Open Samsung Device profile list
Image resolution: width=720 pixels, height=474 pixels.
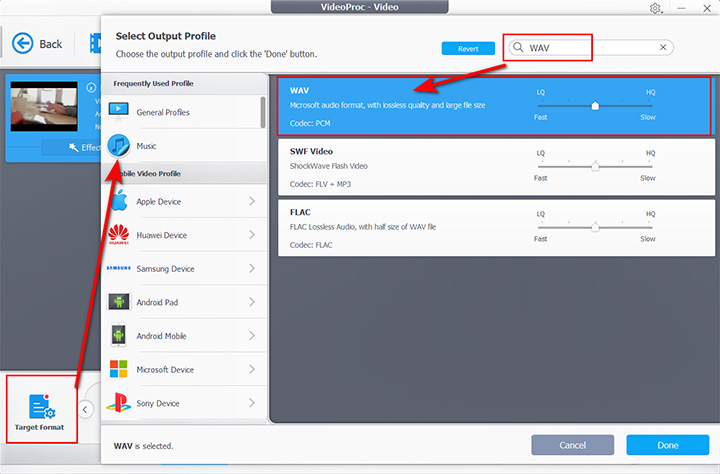click(184, 268)
